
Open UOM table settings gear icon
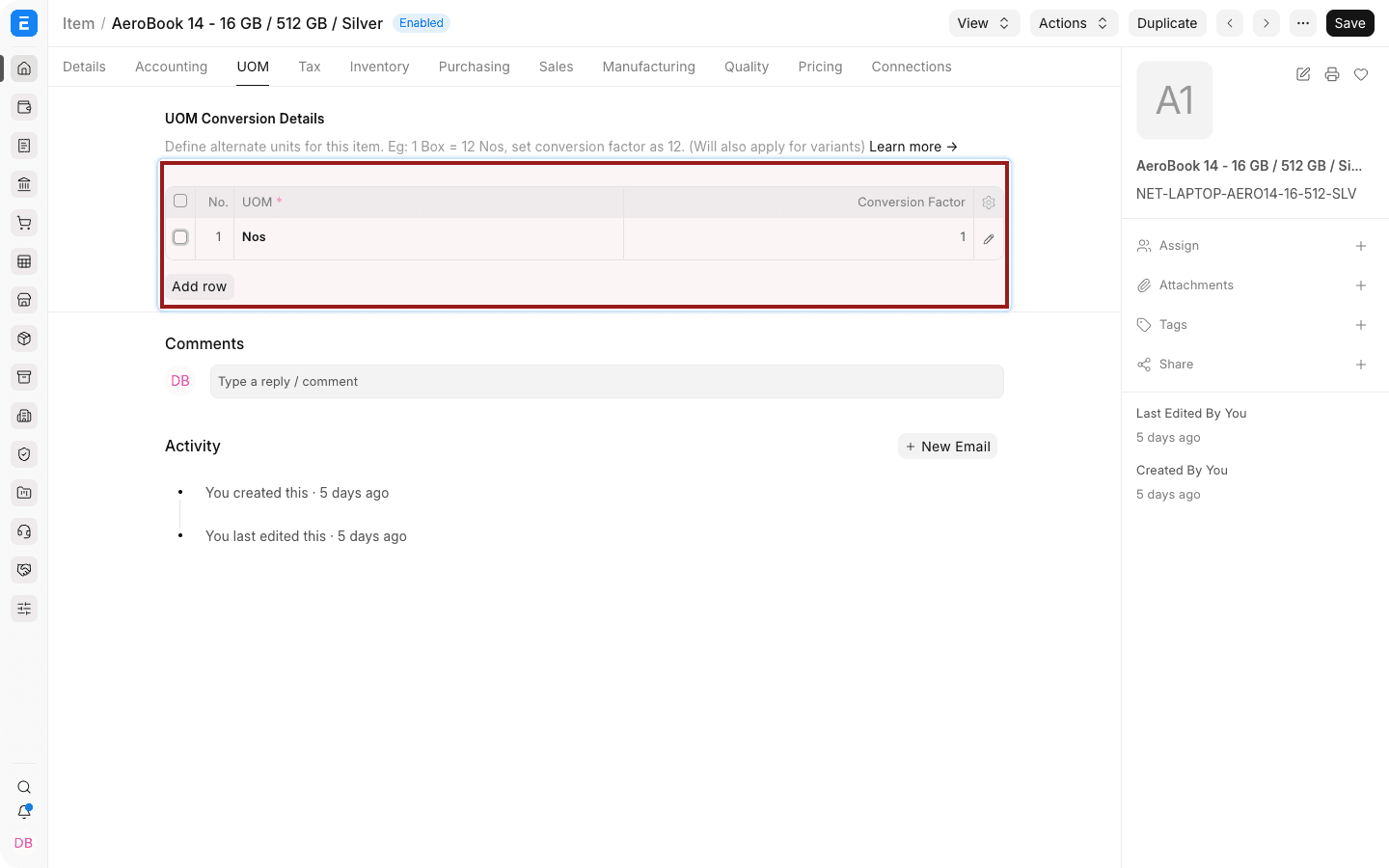(x=989, y=203)
